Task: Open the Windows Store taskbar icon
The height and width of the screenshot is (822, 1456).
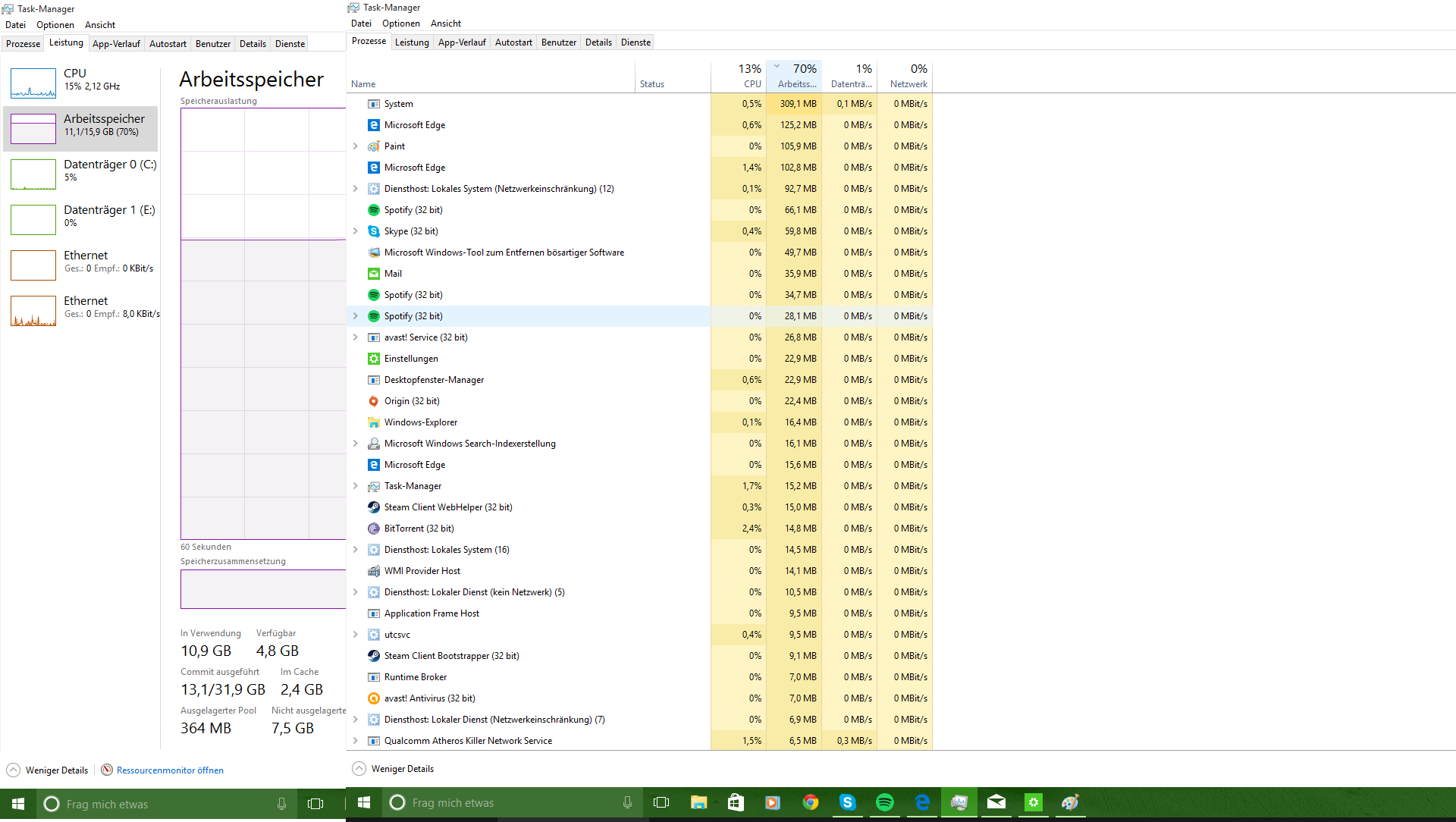Action: pyautogui.click(x=736, y=802)
